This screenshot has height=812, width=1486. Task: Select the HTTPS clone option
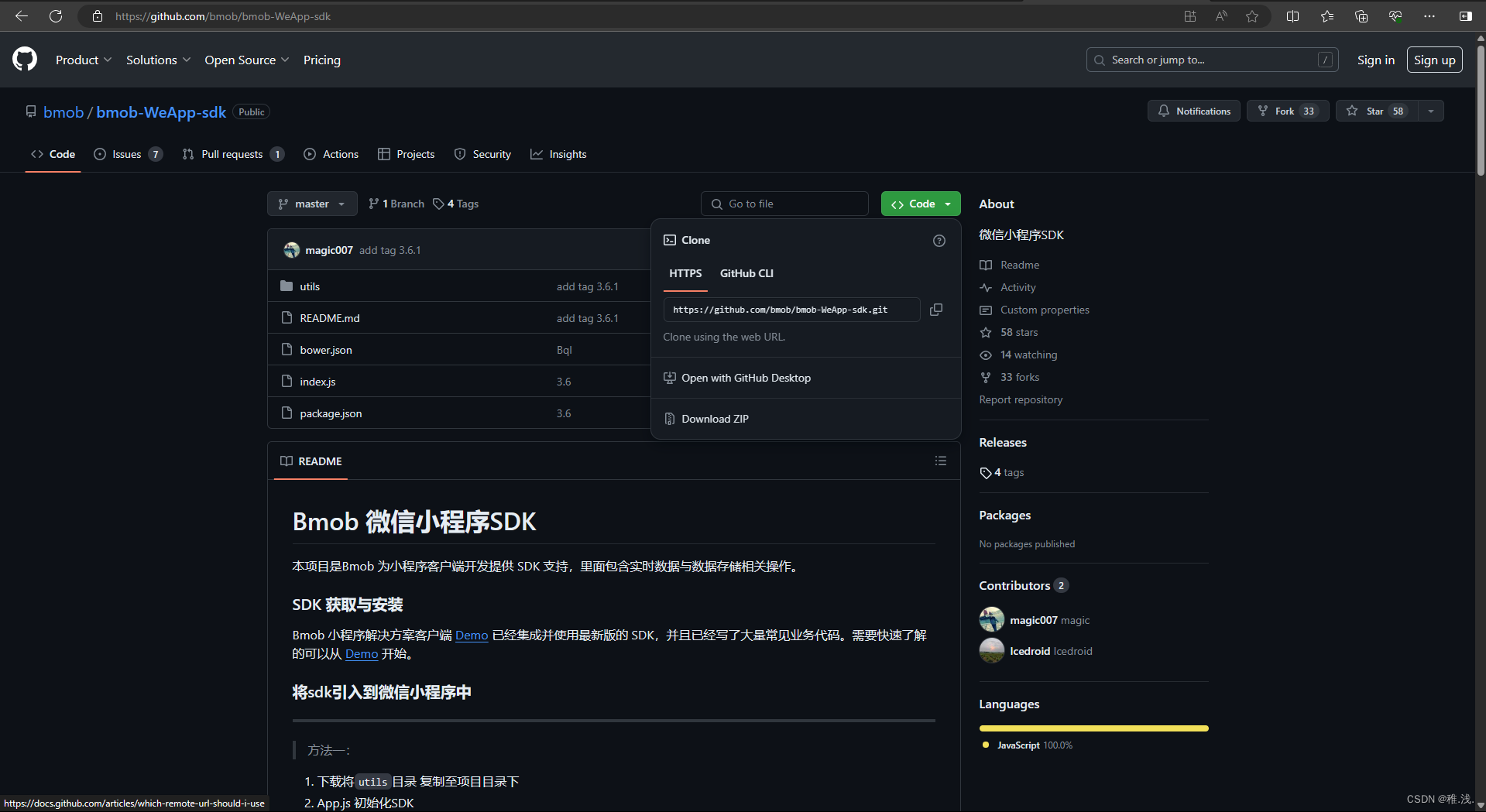tap(685, 273)
